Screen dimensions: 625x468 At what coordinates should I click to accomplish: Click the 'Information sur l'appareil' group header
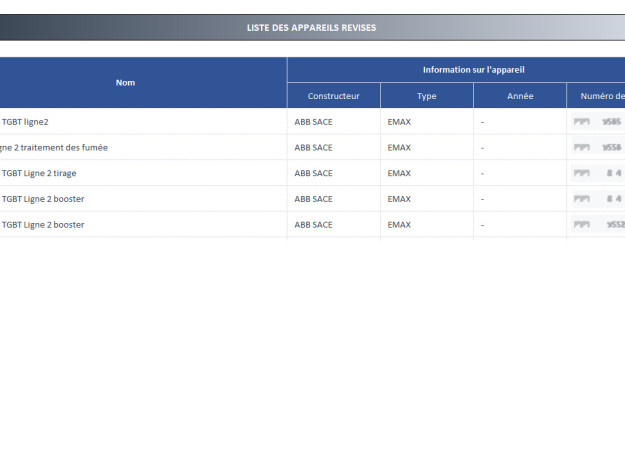click(473, 70)
